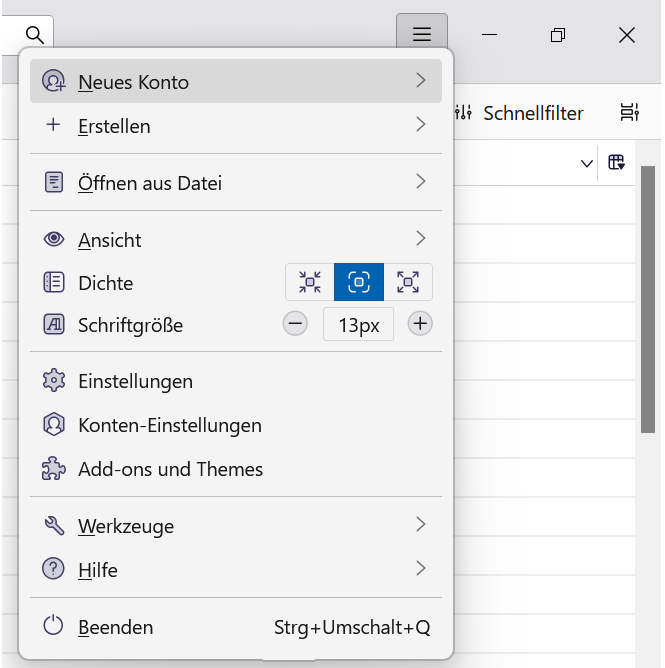Image resolution: width=665 pixels, height=668 pixels.
Task: Expand Öffnen aus Datei submenu
Action: click(235, 183)
